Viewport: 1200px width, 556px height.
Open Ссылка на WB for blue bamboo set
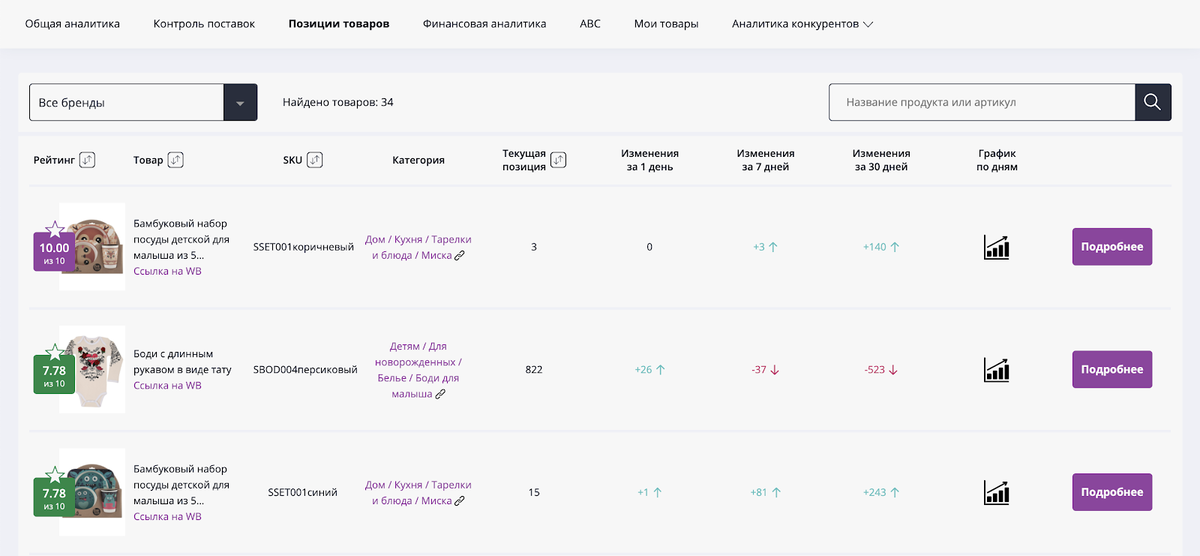point(167,517)
